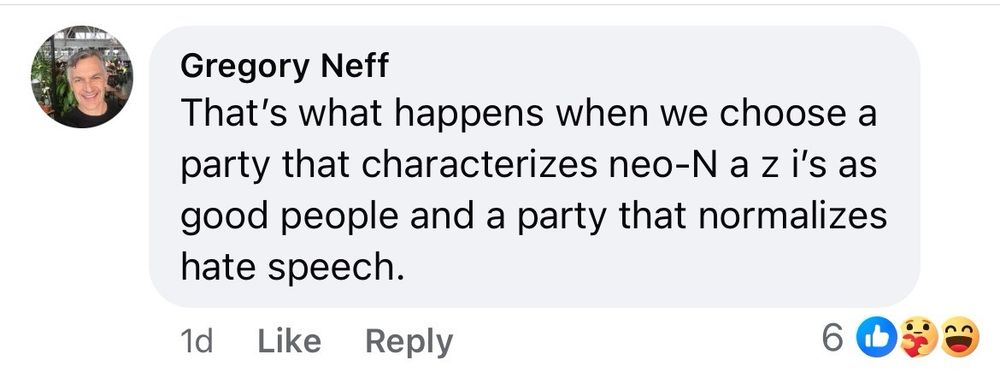Viewport: 1000px width, 378px height.
Task: Show the reaction count of 6
Action: (x=834, y=338)
